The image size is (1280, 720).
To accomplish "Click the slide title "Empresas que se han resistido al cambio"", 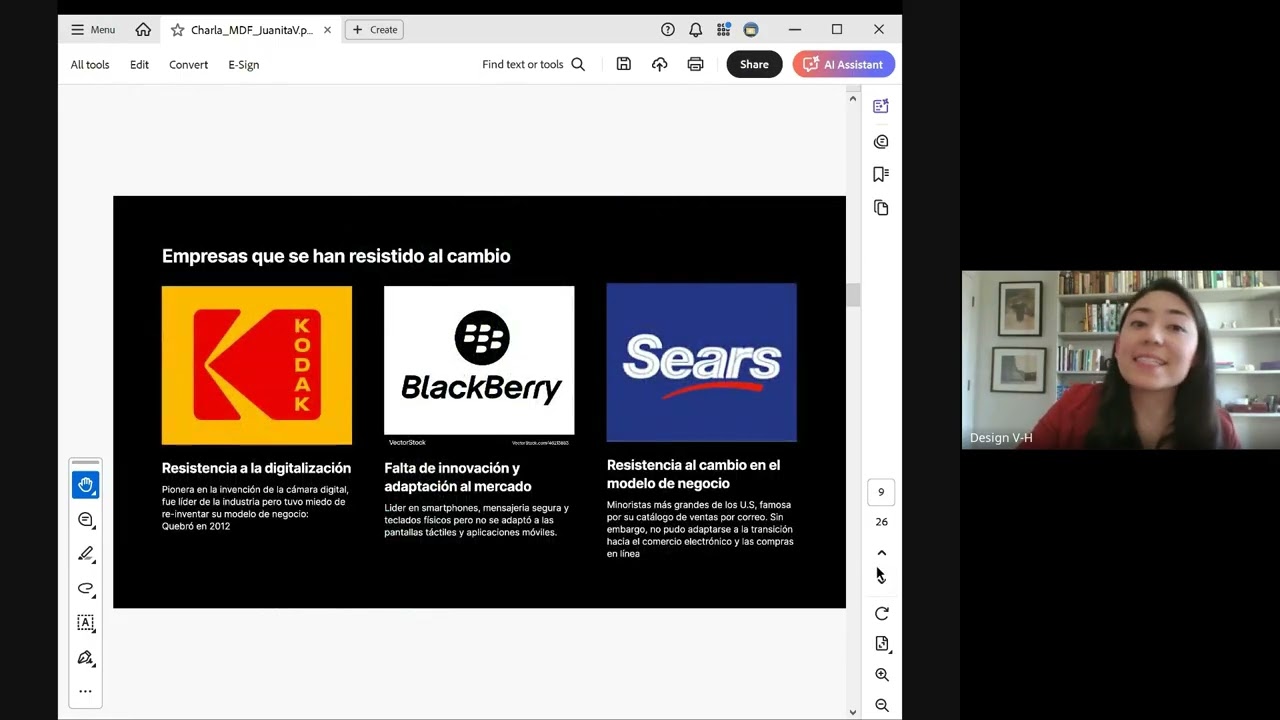I will (336, 256).
